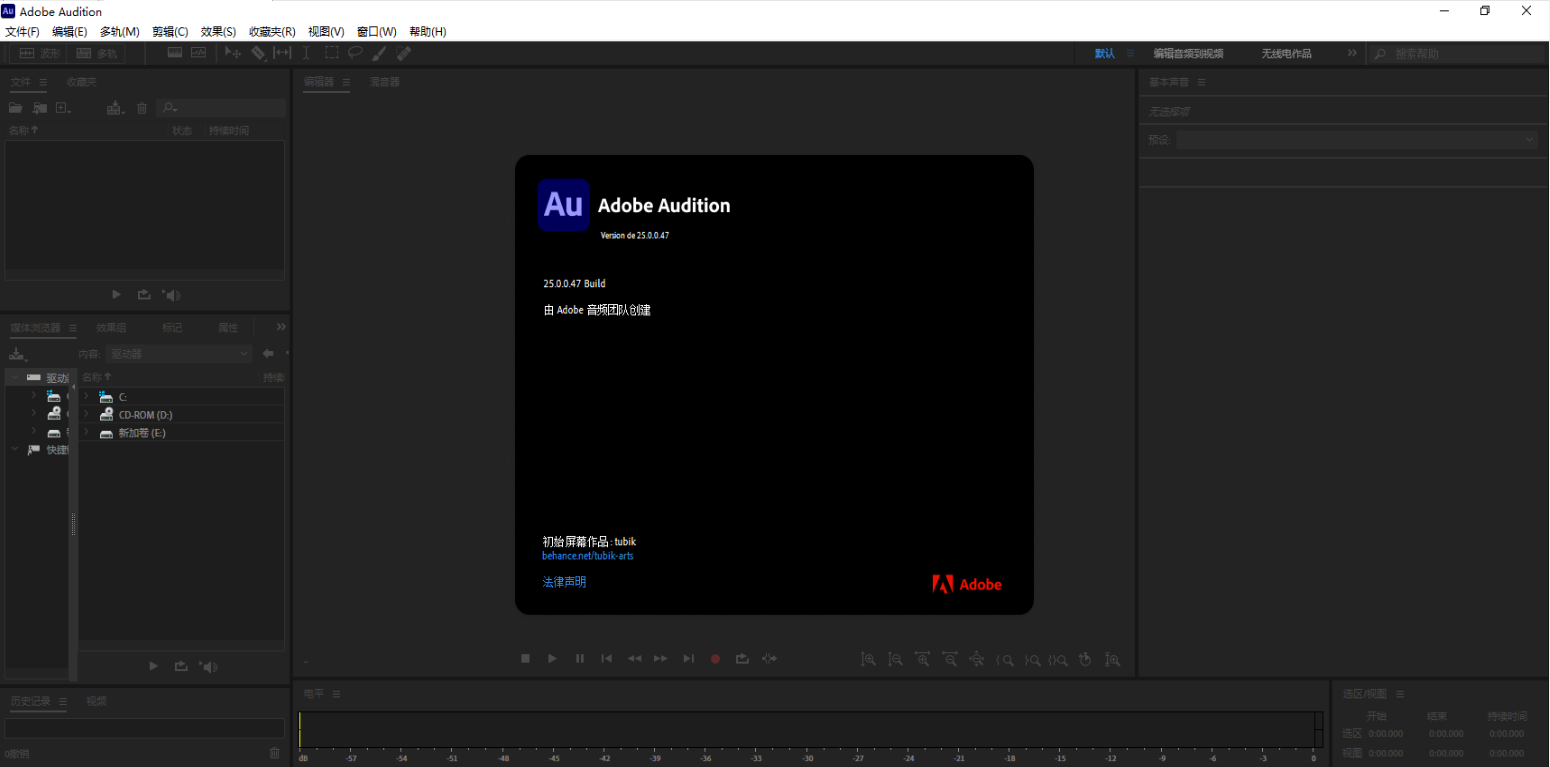Select the Spot Healing Brush tool
This screenshot has height=767, width=1550.
click(x=404, y=53)
